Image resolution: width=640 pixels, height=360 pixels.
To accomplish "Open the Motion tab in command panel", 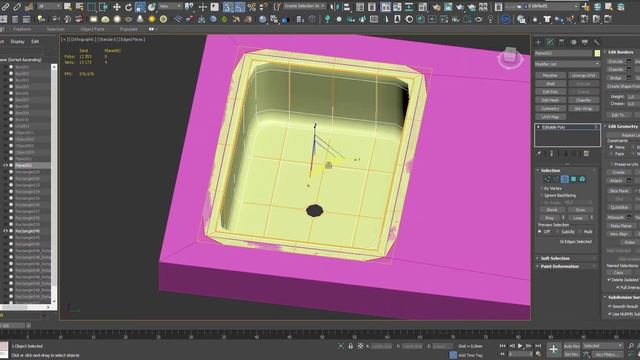I will (x=573, y=42).
